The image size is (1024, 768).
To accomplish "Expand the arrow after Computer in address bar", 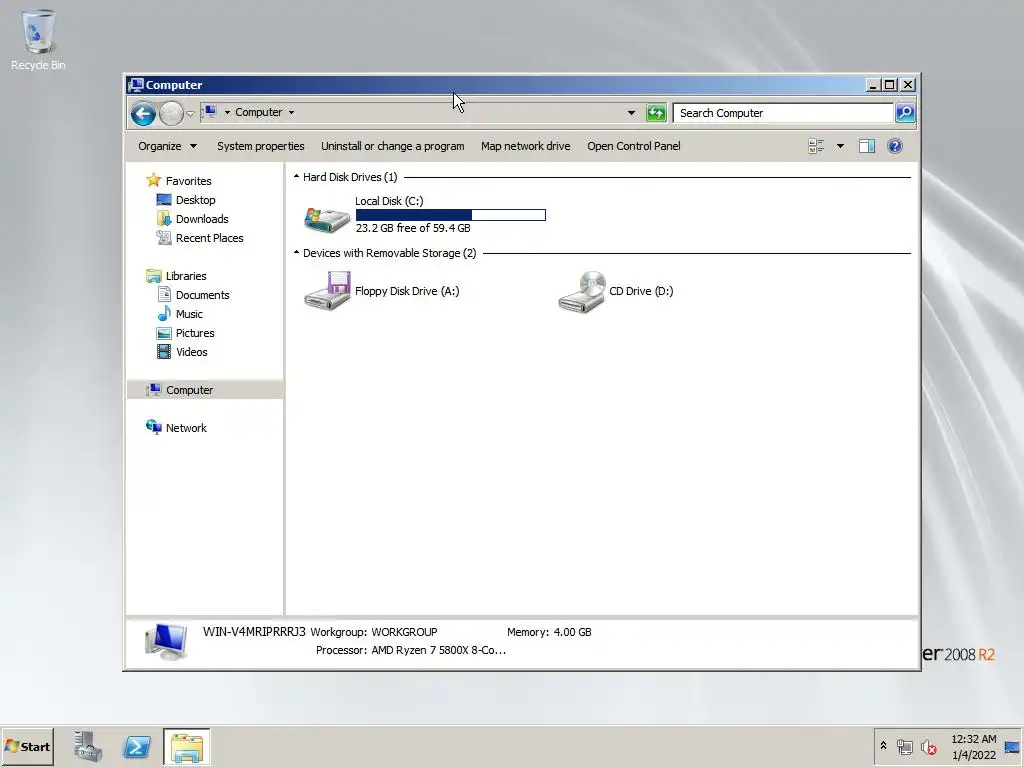I will pyautogui.click(x=291, y=112).
